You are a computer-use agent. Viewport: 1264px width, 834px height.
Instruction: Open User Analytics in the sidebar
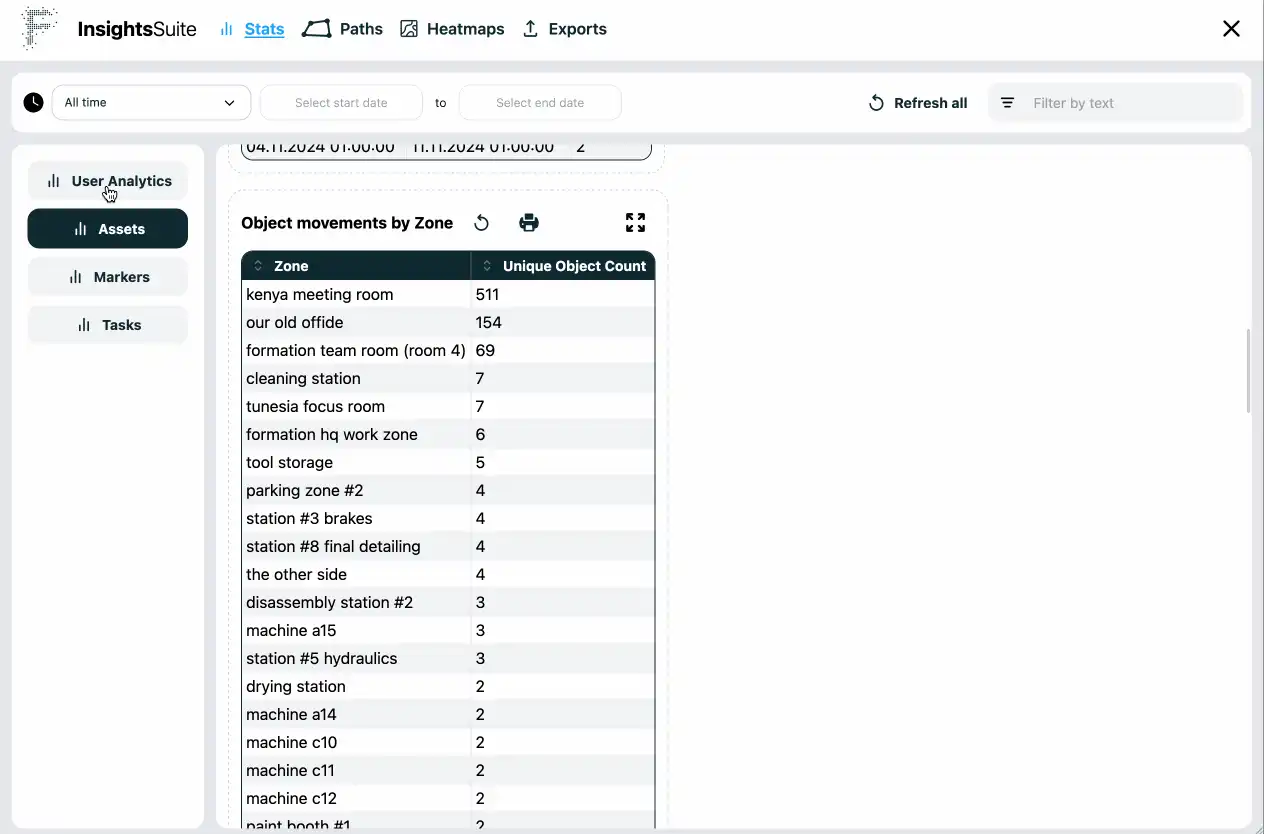pos(108,181)
